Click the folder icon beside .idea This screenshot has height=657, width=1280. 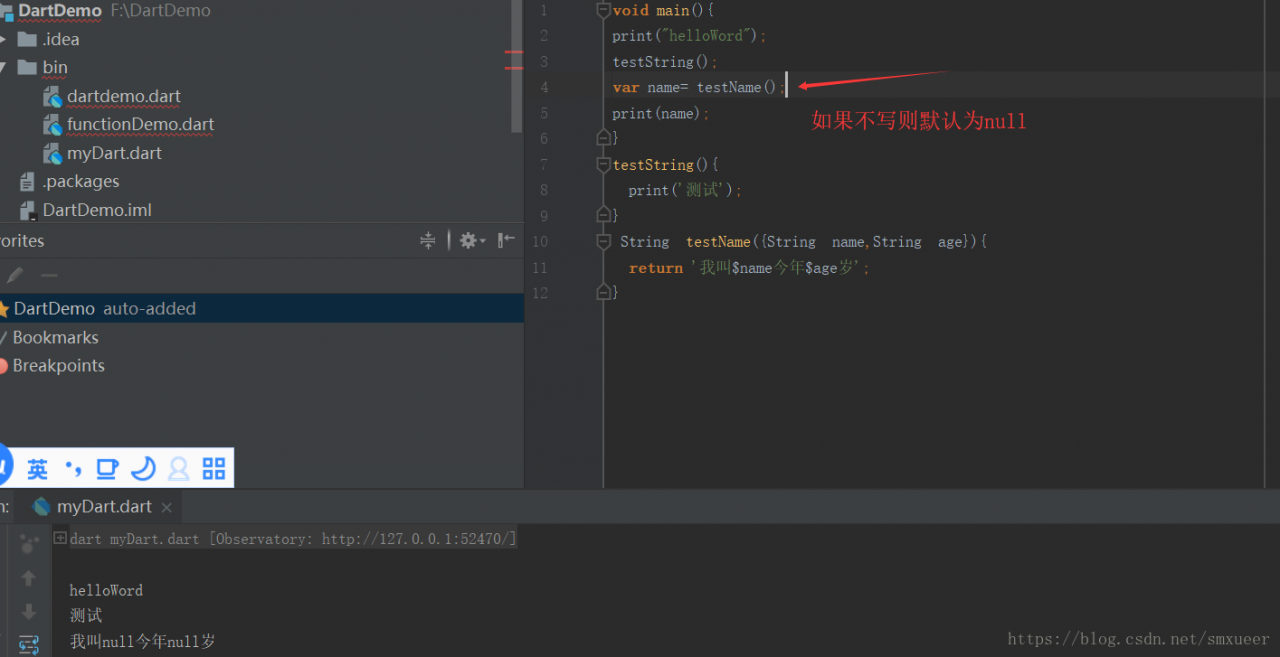click(27, 40)
